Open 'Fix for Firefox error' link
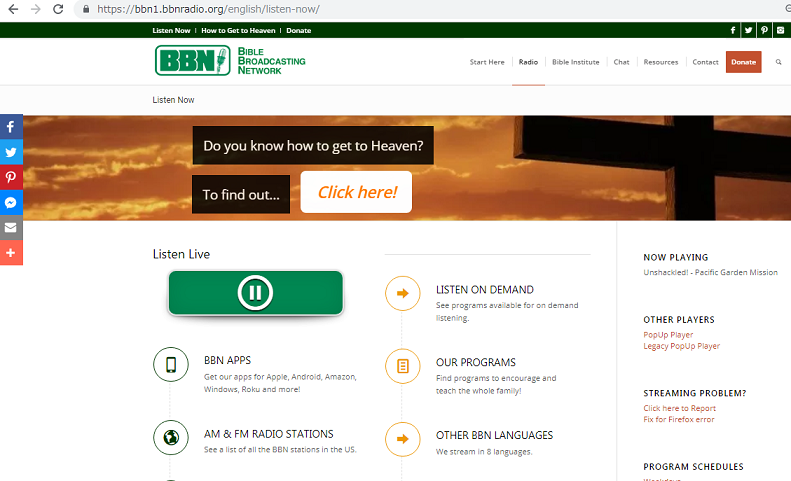The width and height of the screenshot is (791, 481). click(679, 419)
